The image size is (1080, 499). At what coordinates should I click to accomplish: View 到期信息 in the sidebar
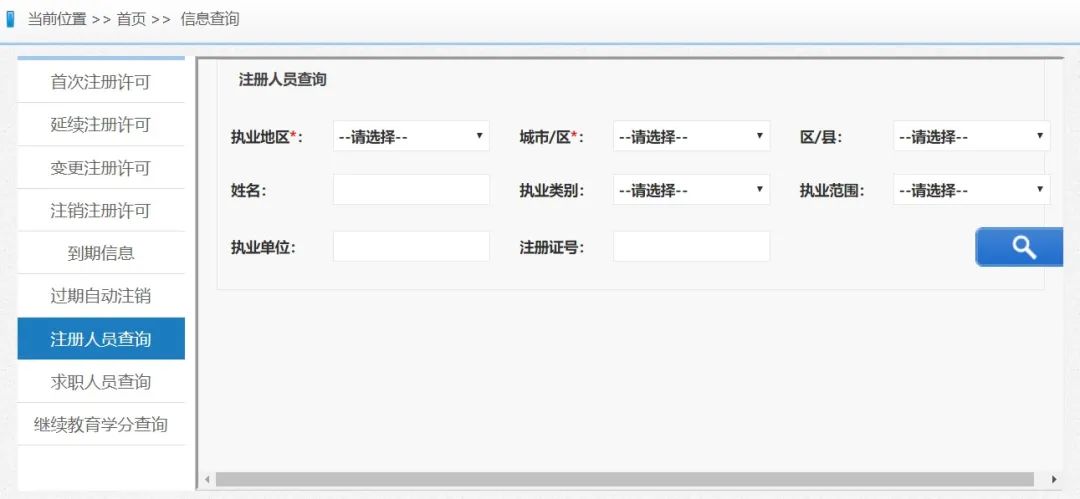click(x=101, y=253)
